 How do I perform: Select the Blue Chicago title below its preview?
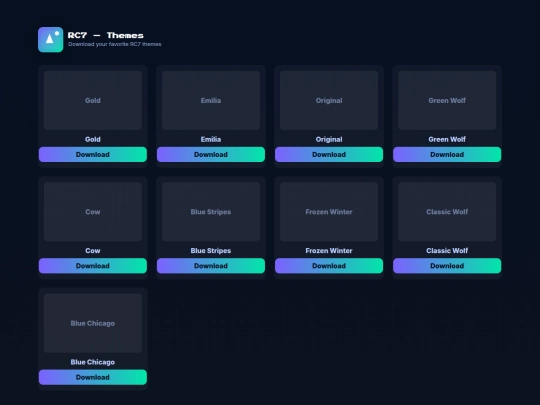93,362
